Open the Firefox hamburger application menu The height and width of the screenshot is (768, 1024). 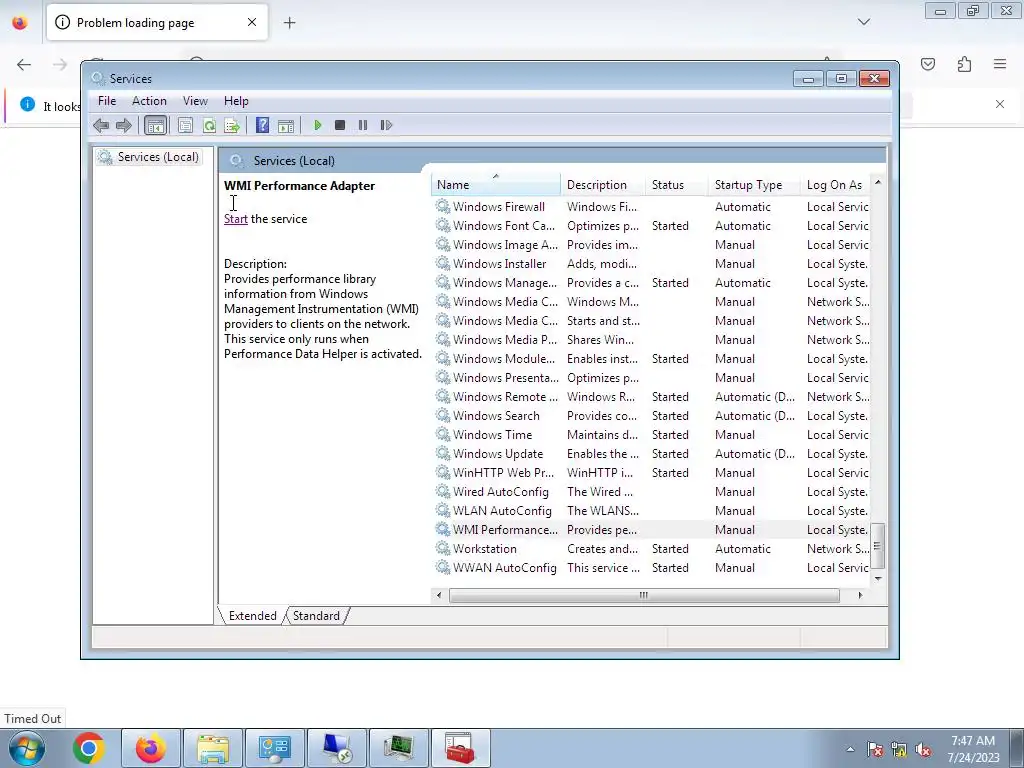[x=999, y=64]
